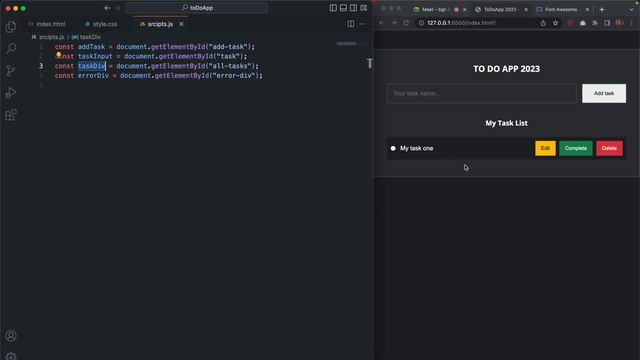Close the Meet browser tab
This screenshot has height=360, width=640.
coord(464,9)
